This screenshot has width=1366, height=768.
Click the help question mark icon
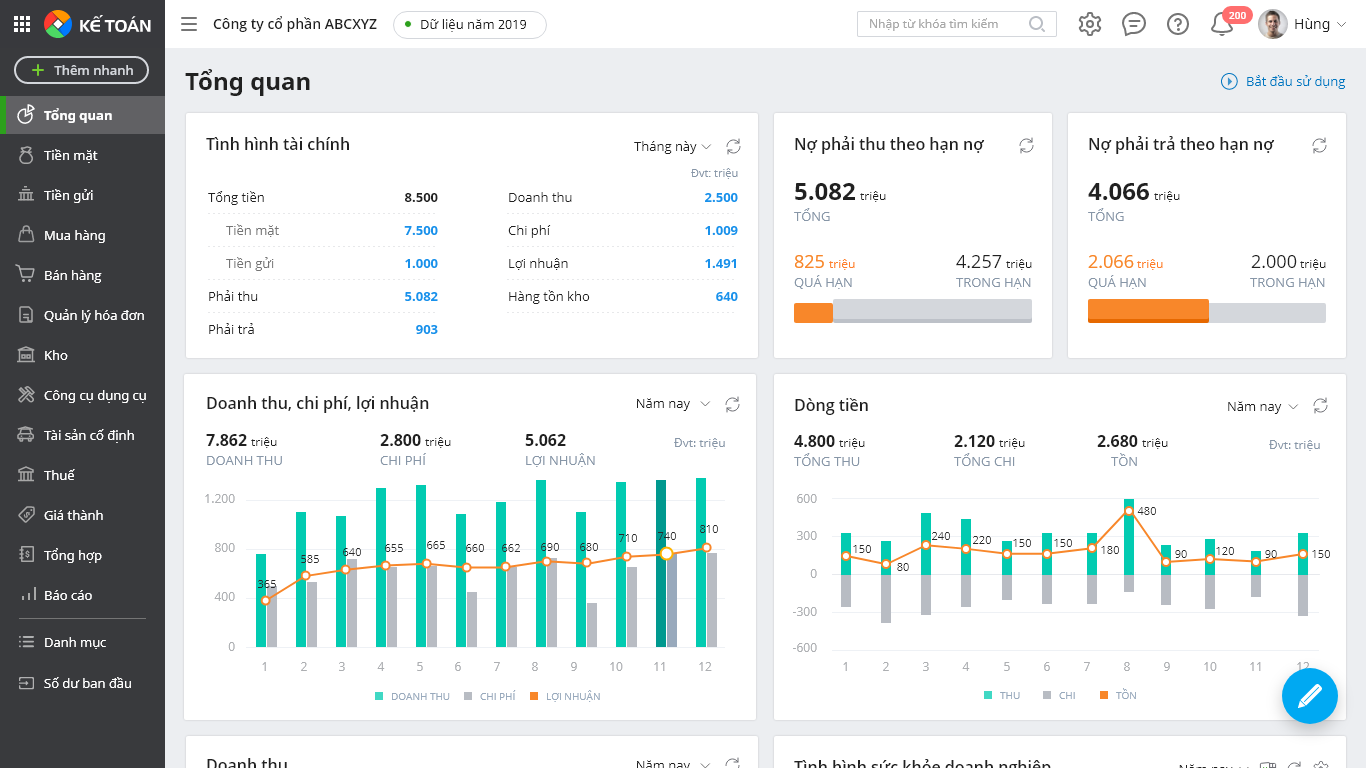[x=1178, y=24]
